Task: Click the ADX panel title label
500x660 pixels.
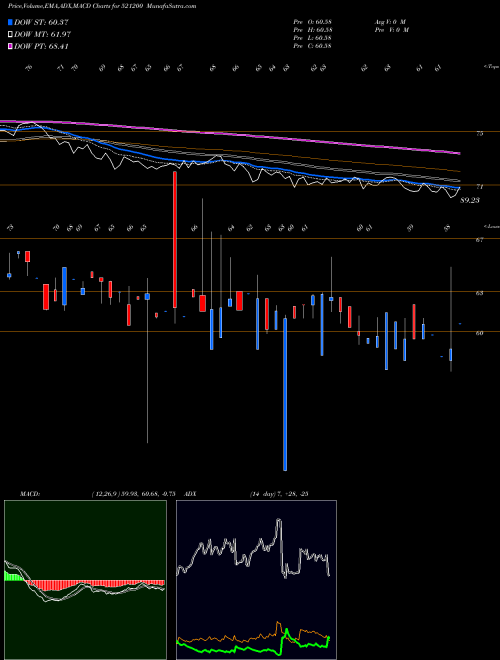Action: (190, 494)
